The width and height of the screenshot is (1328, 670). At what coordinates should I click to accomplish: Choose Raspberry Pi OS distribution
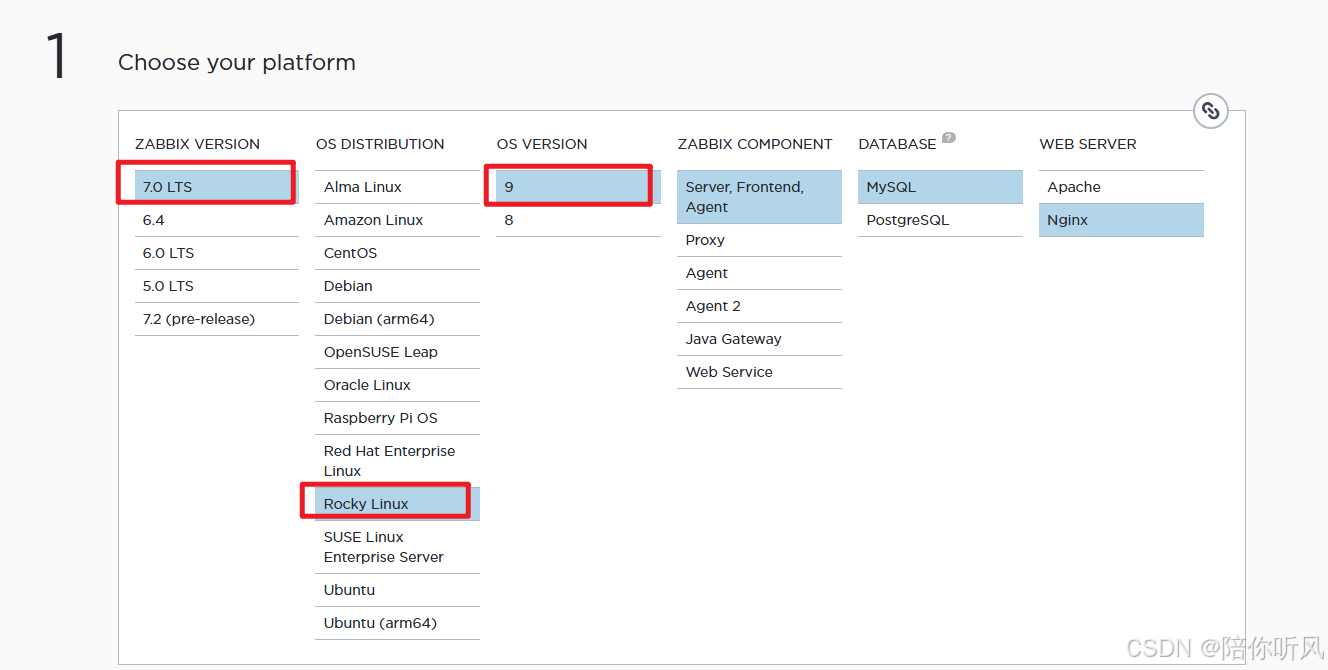point(398,418)
